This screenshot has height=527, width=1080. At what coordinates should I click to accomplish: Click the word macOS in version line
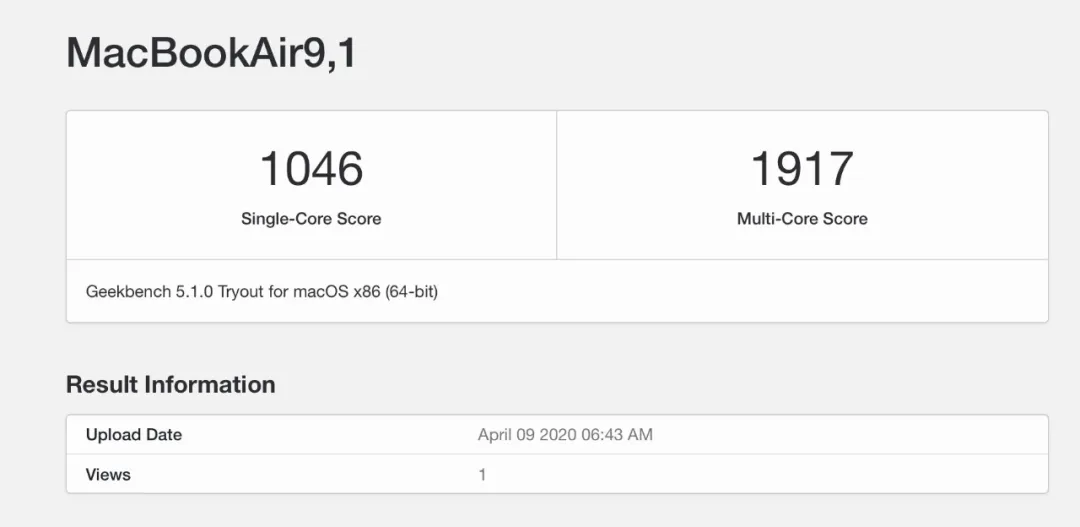[x=321, y=291]
